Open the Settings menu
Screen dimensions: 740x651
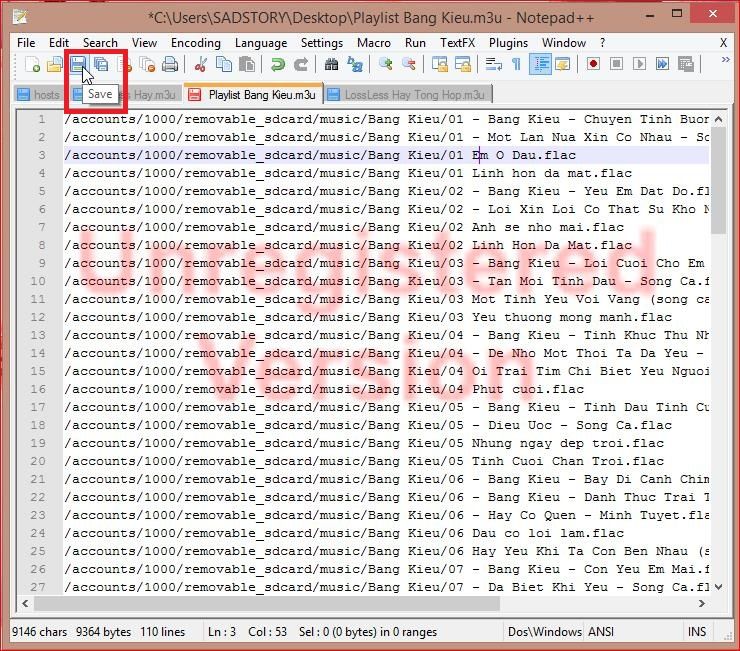click(x=322, y=42)
